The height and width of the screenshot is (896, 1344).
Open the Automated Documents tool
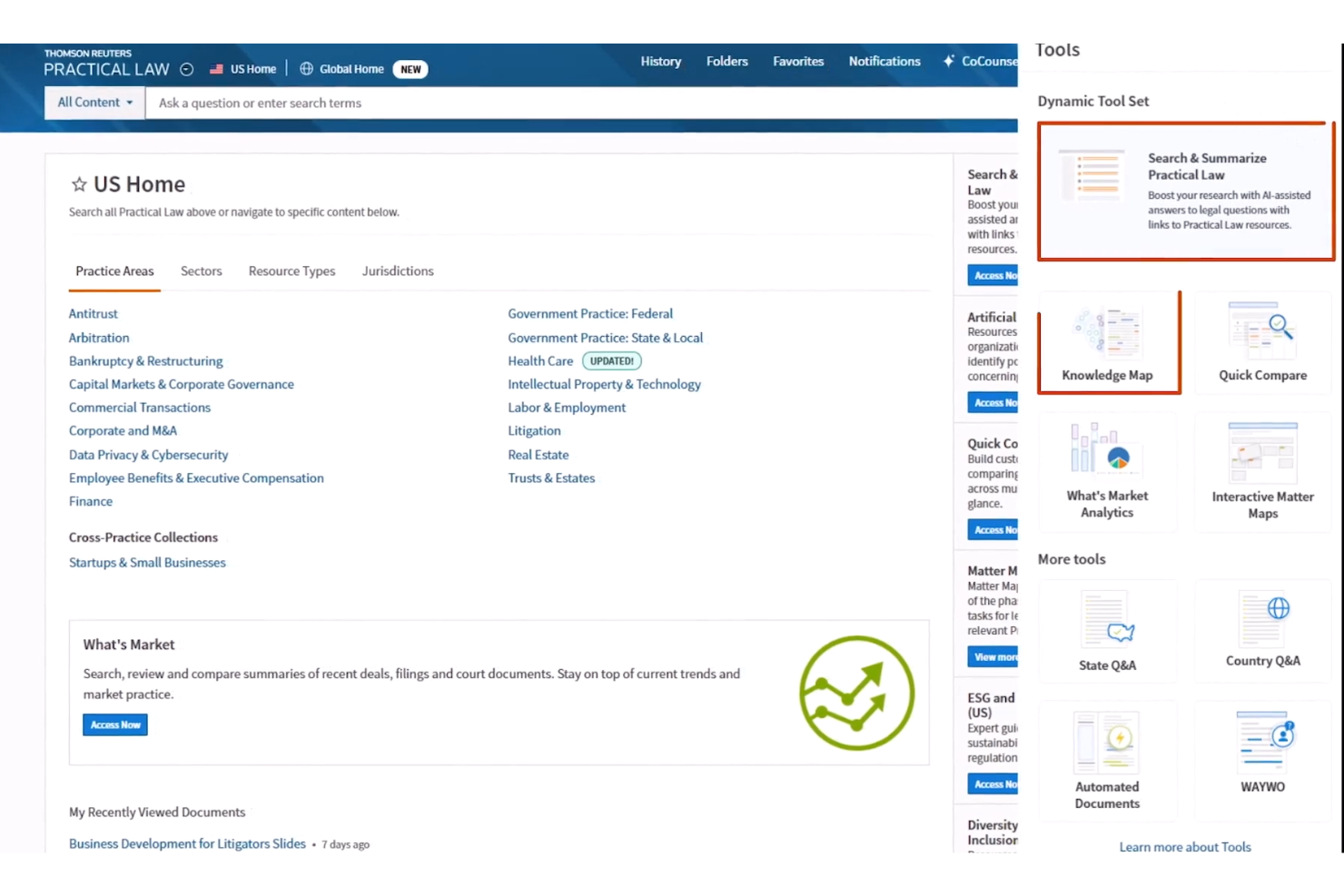[x=1107, y=761]
